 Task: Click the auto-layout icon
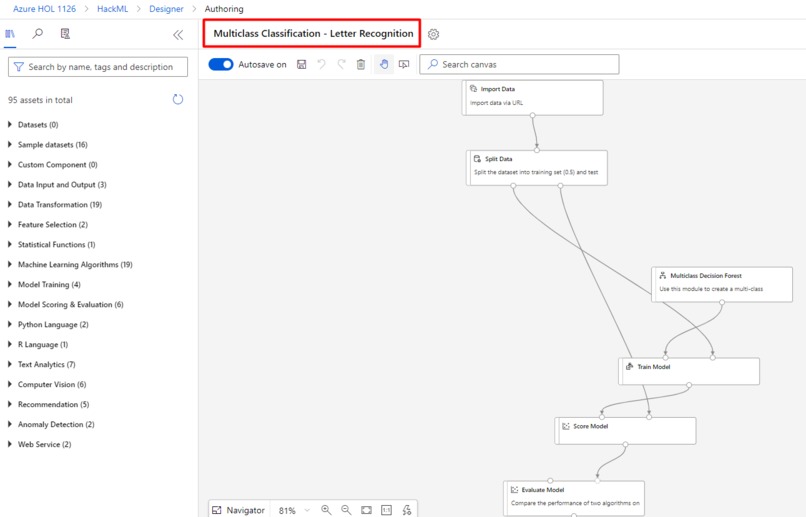point(407,510)
